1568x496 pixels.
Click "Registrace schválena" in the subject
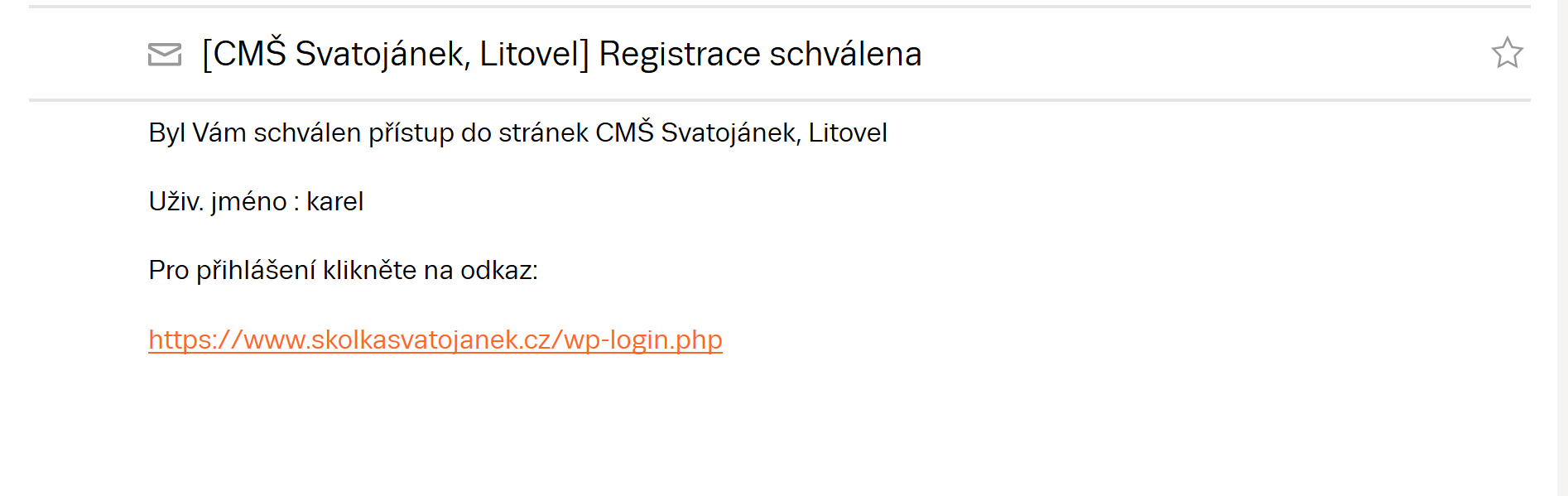pyautogui.click(x=760, y=54)
